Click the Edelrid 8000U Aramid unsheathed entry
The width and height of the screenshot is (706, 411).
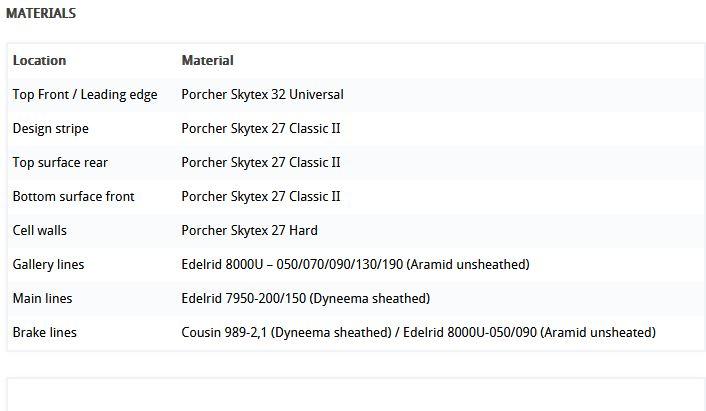[x=356, y=265]
